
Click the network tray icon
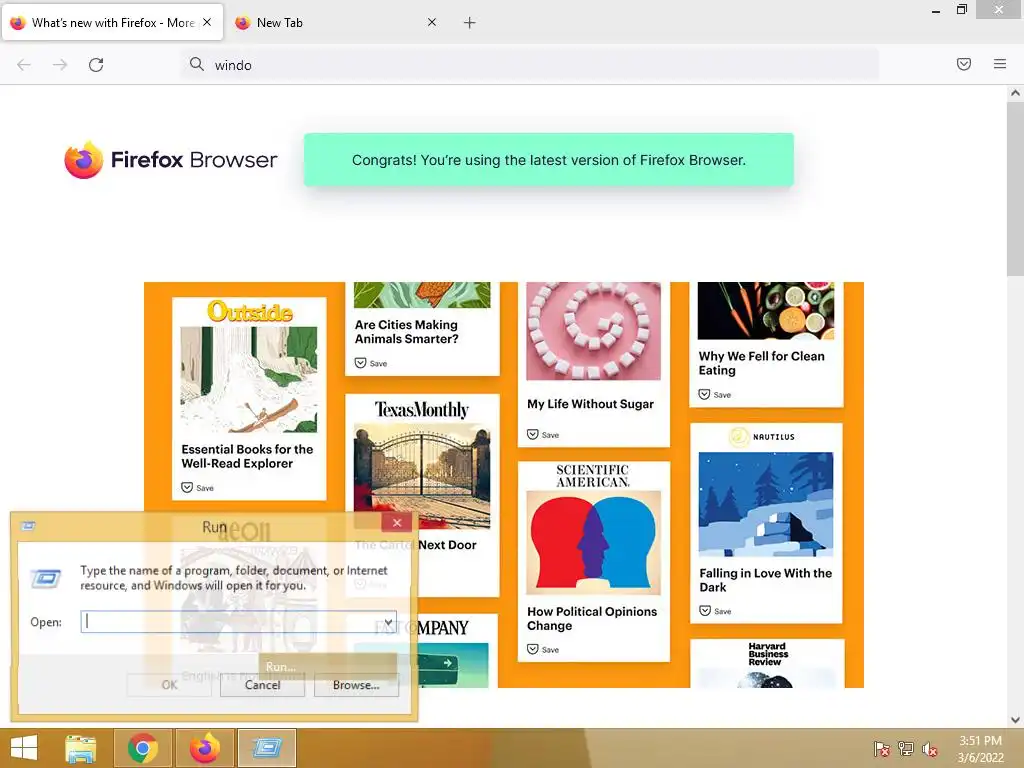click(906, 749)
